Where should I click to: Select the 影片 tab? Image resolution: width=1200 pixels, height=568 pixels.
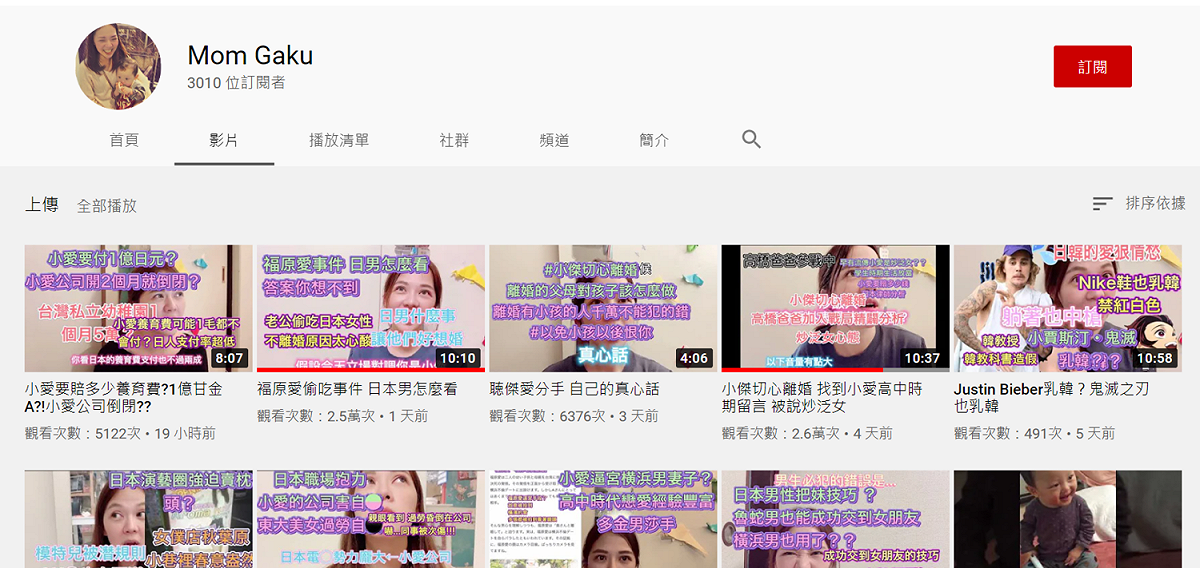(224, 140)
